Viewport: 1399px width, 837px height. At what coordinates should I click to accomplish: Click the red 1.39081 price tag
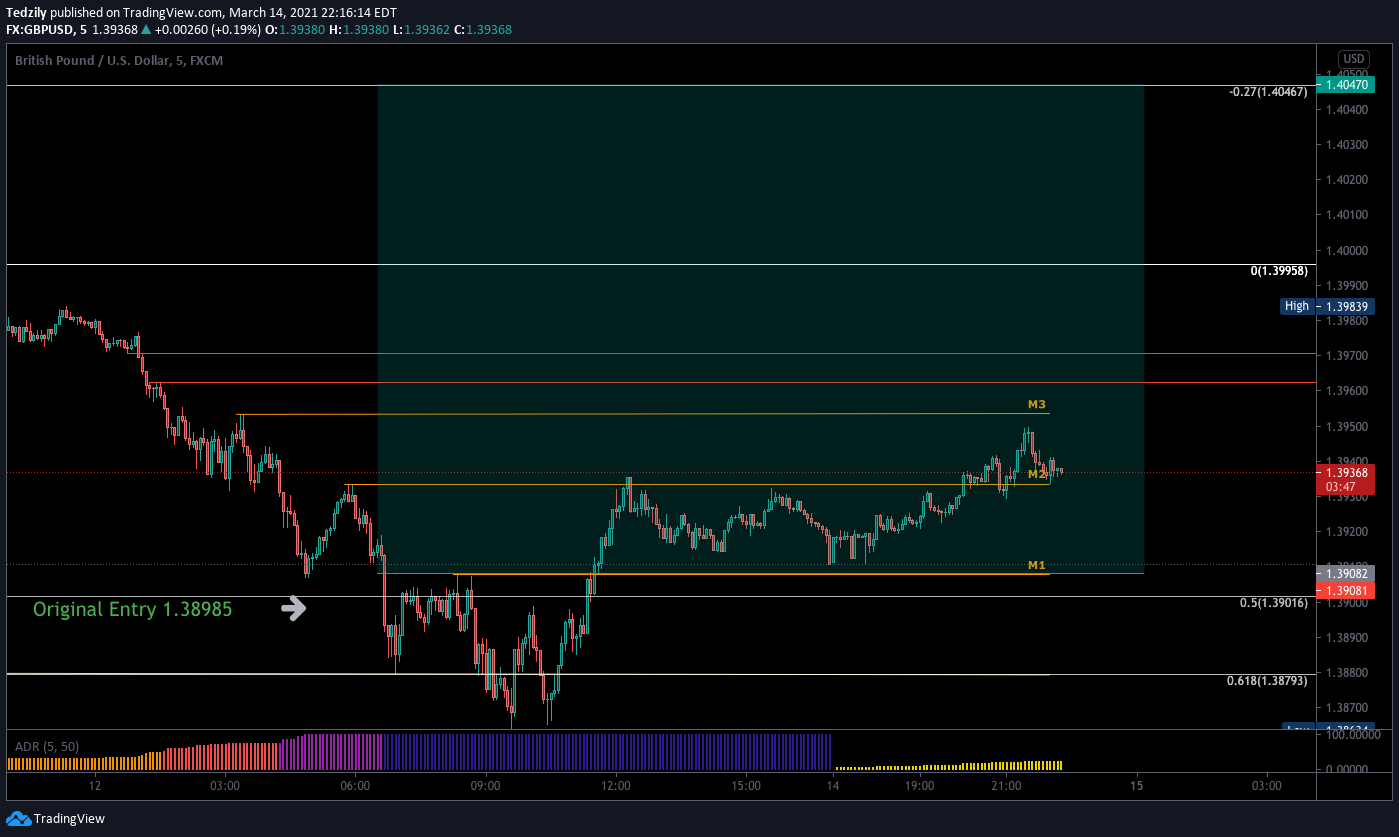click(1346, 590)
